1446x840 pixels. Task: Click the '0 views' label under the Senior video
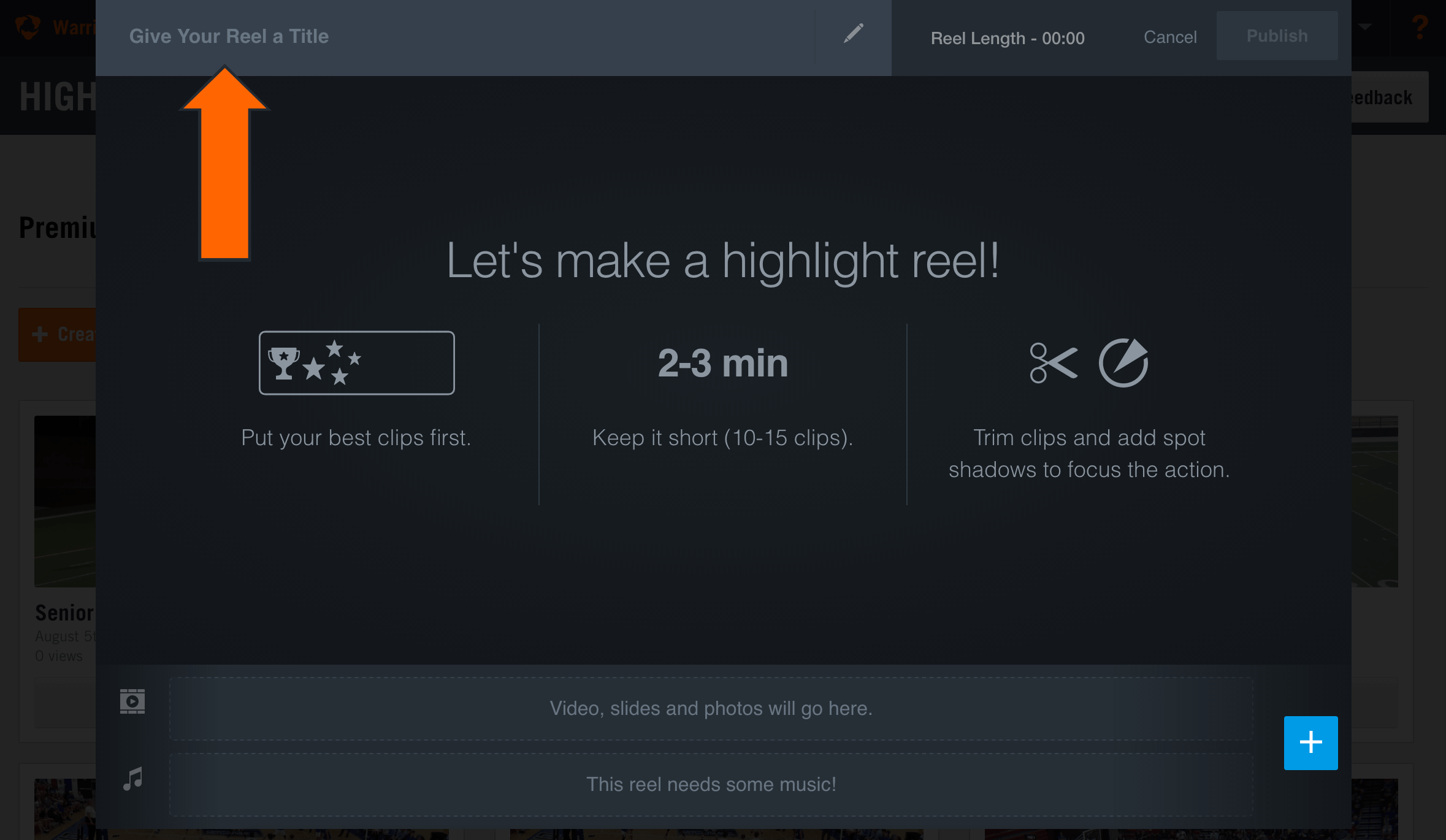59,655
